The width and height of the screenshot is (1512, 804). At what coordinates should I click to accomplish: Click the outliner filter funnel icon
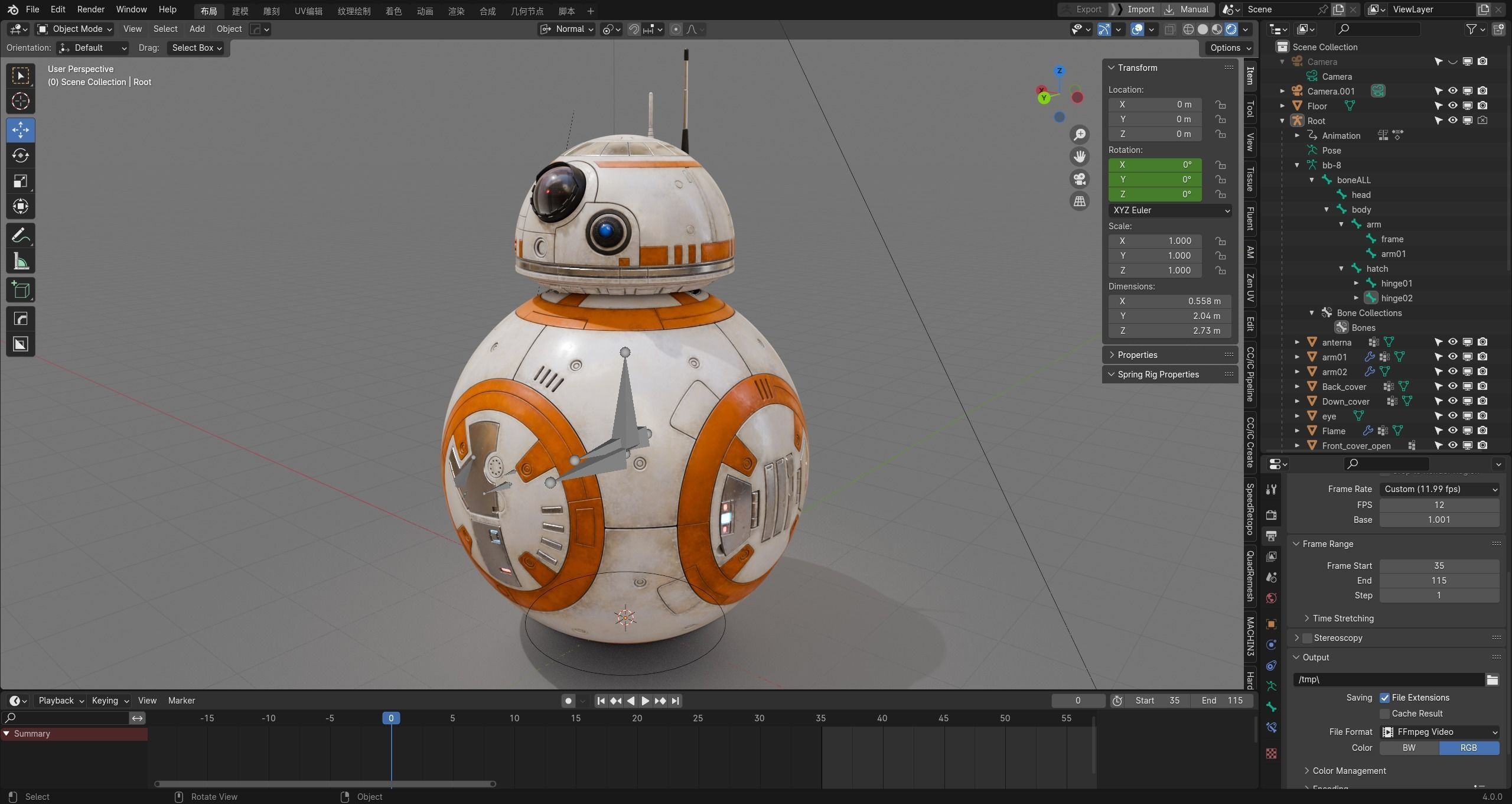coord(1471,29)
